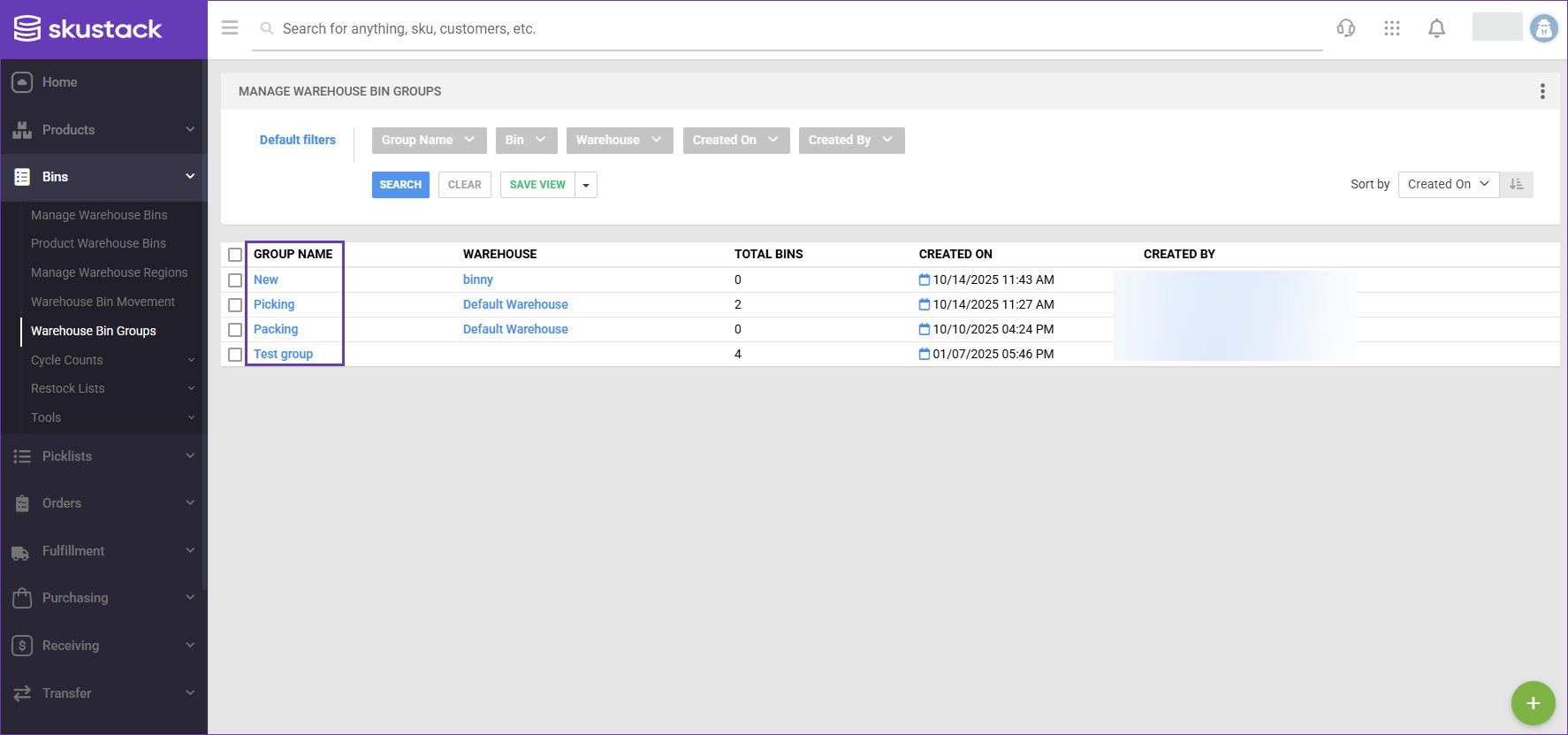
Task: Open the user profile avatar
Action: (1544, 28)
